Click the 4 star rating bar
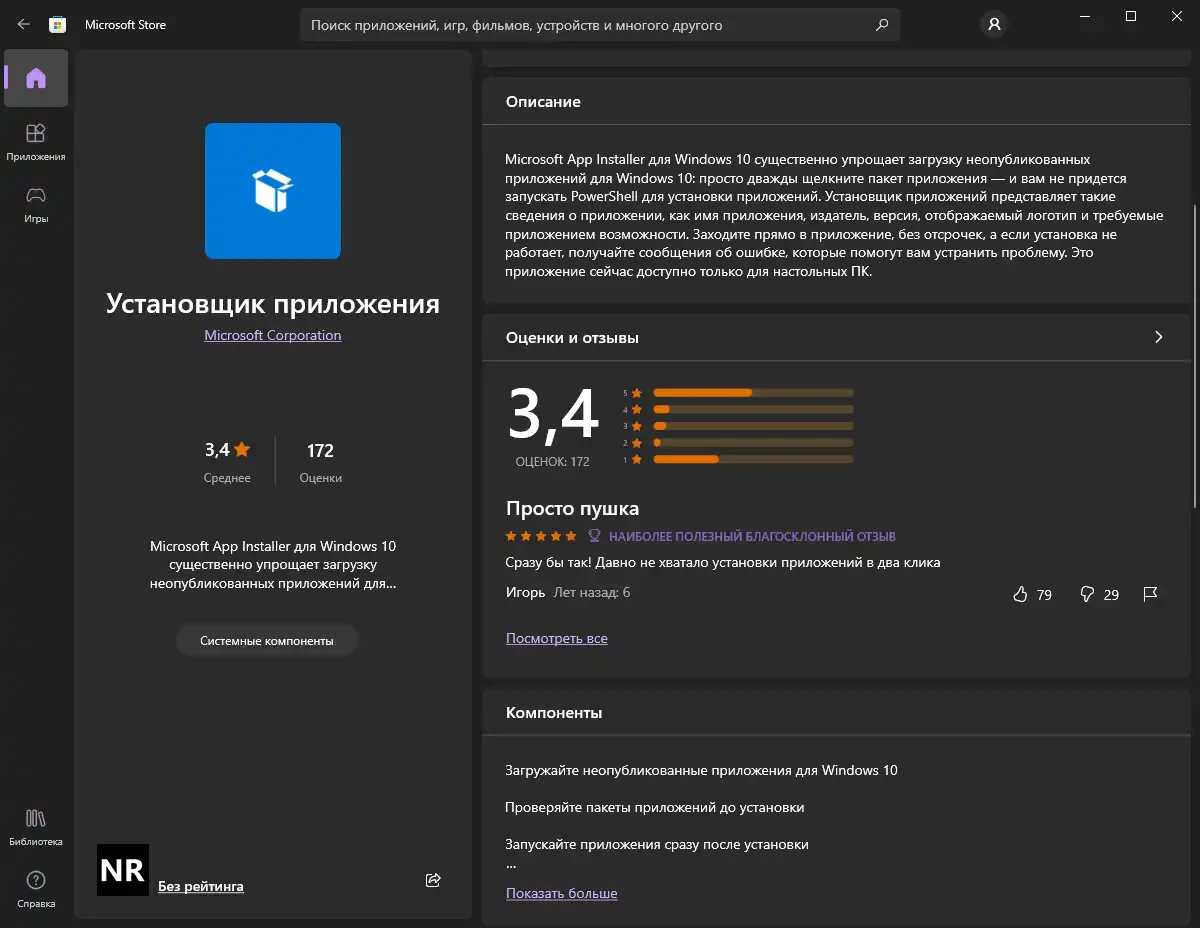Screen dimensions: 1200x928 753,409
